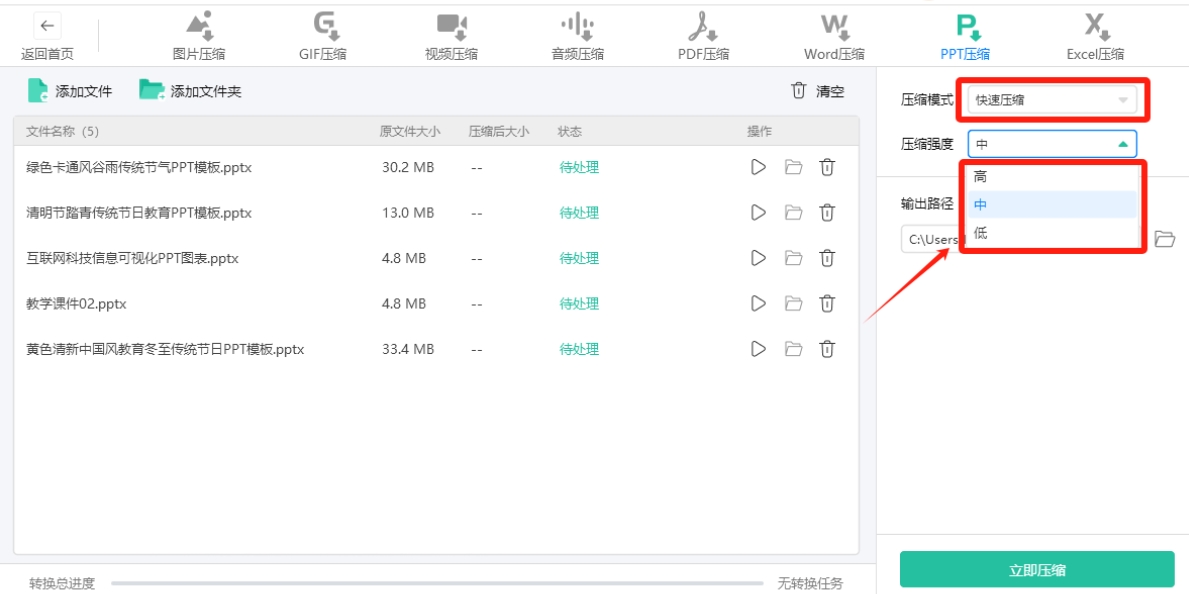Open the PDF压缩 tab

[x=704, y=36]
